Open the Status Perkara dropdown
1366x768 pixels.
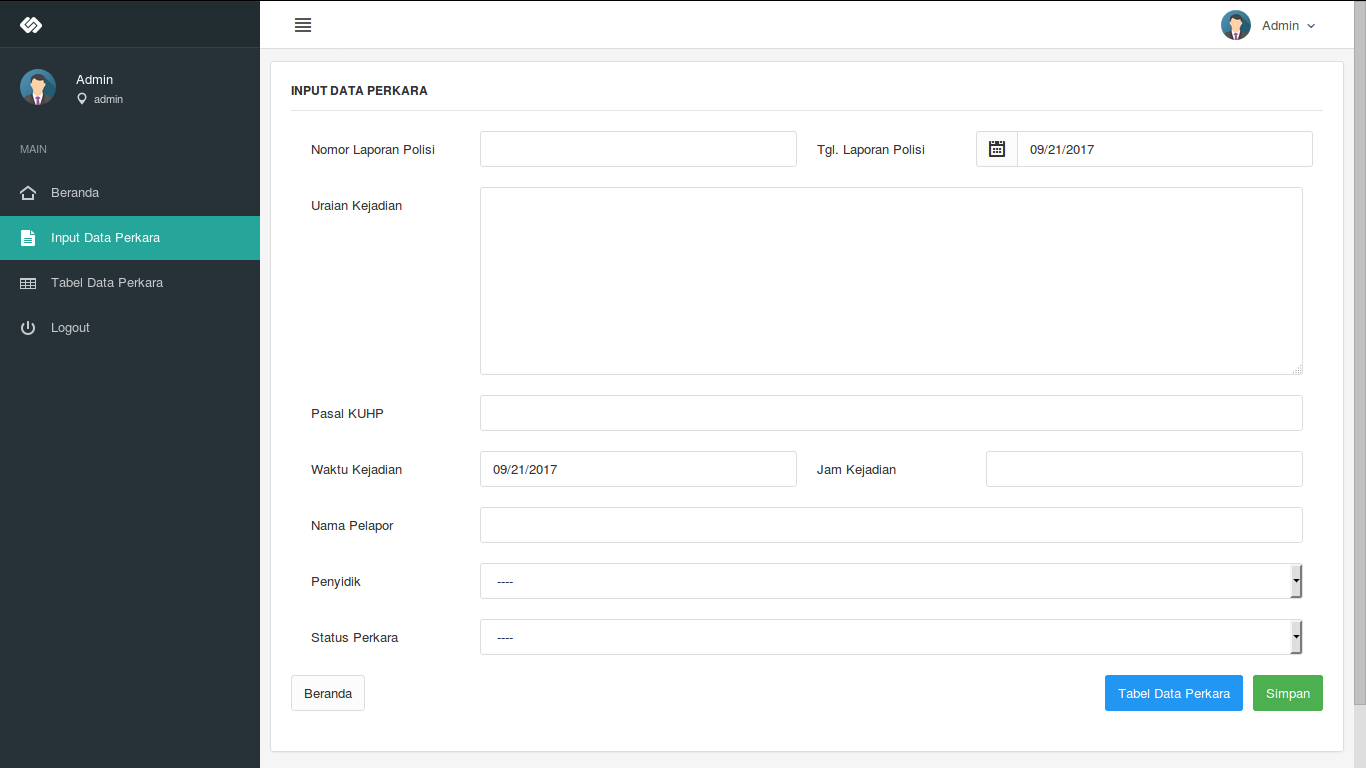click(890, 637)
